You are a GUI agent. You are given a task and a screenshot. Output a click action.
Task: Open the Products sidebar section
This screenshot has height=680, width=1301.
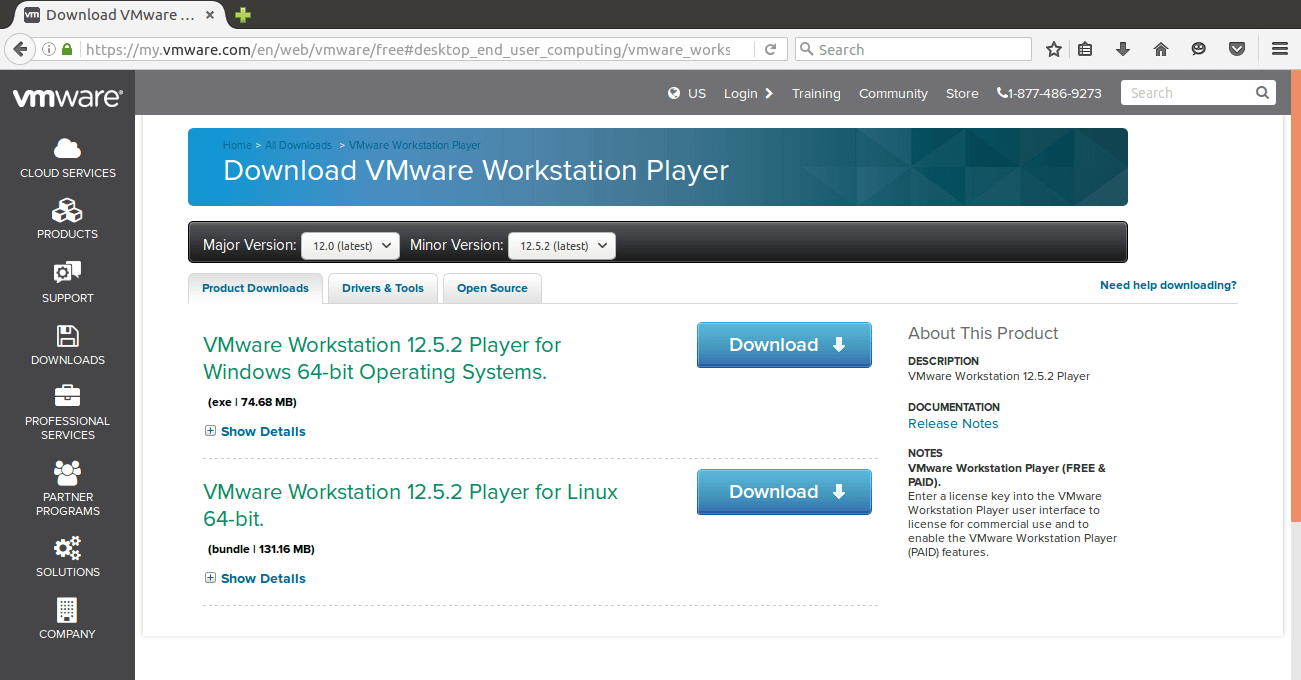coord(67,219)
